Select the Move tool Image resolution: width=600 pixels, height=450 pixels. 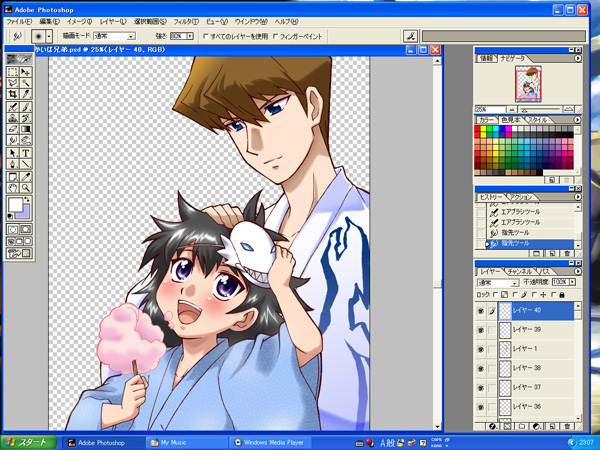point(25,72)
